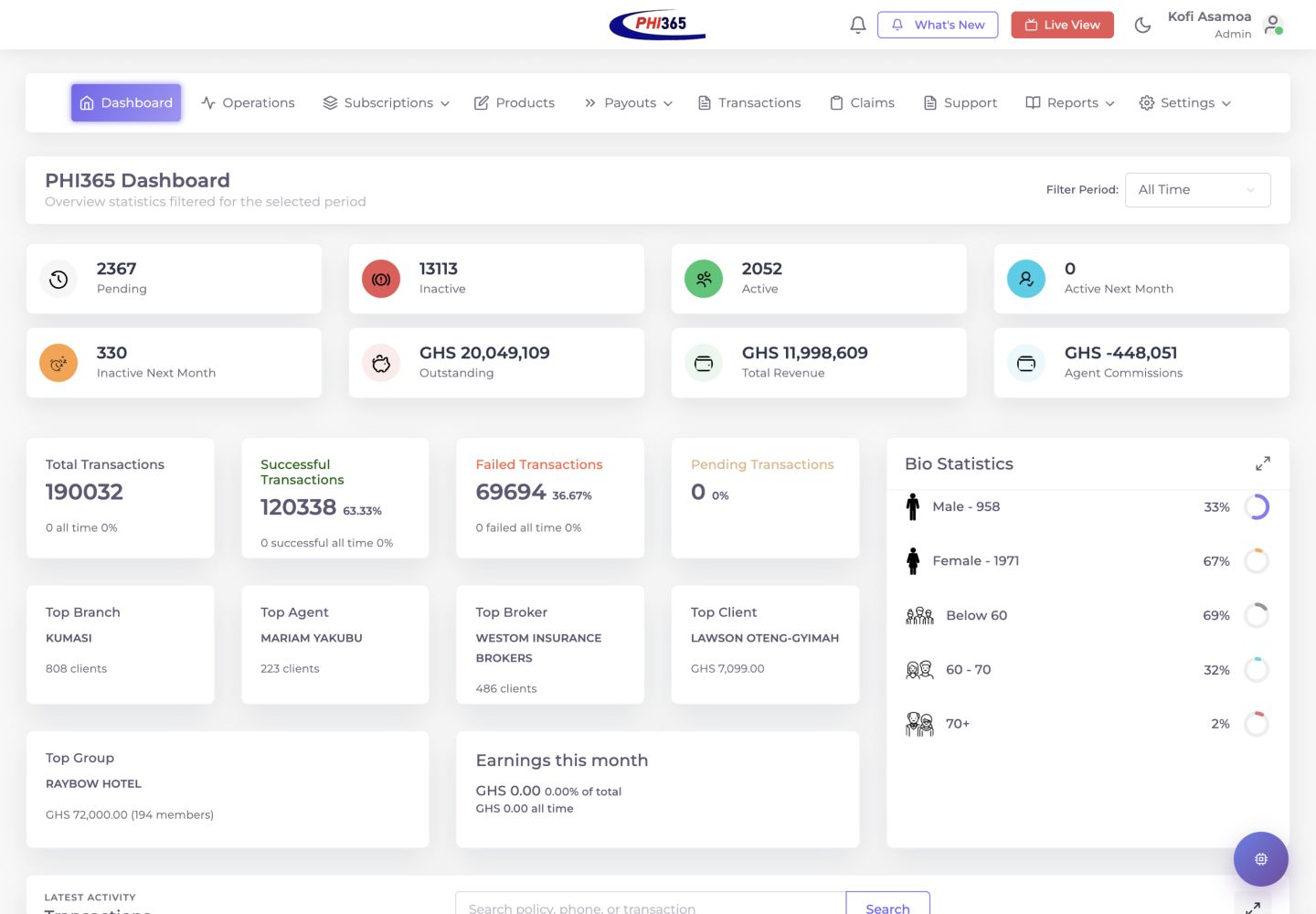This screenshot has height=914, width=1316.
Task: Click the 486 clients count
Action: point(506,688)
